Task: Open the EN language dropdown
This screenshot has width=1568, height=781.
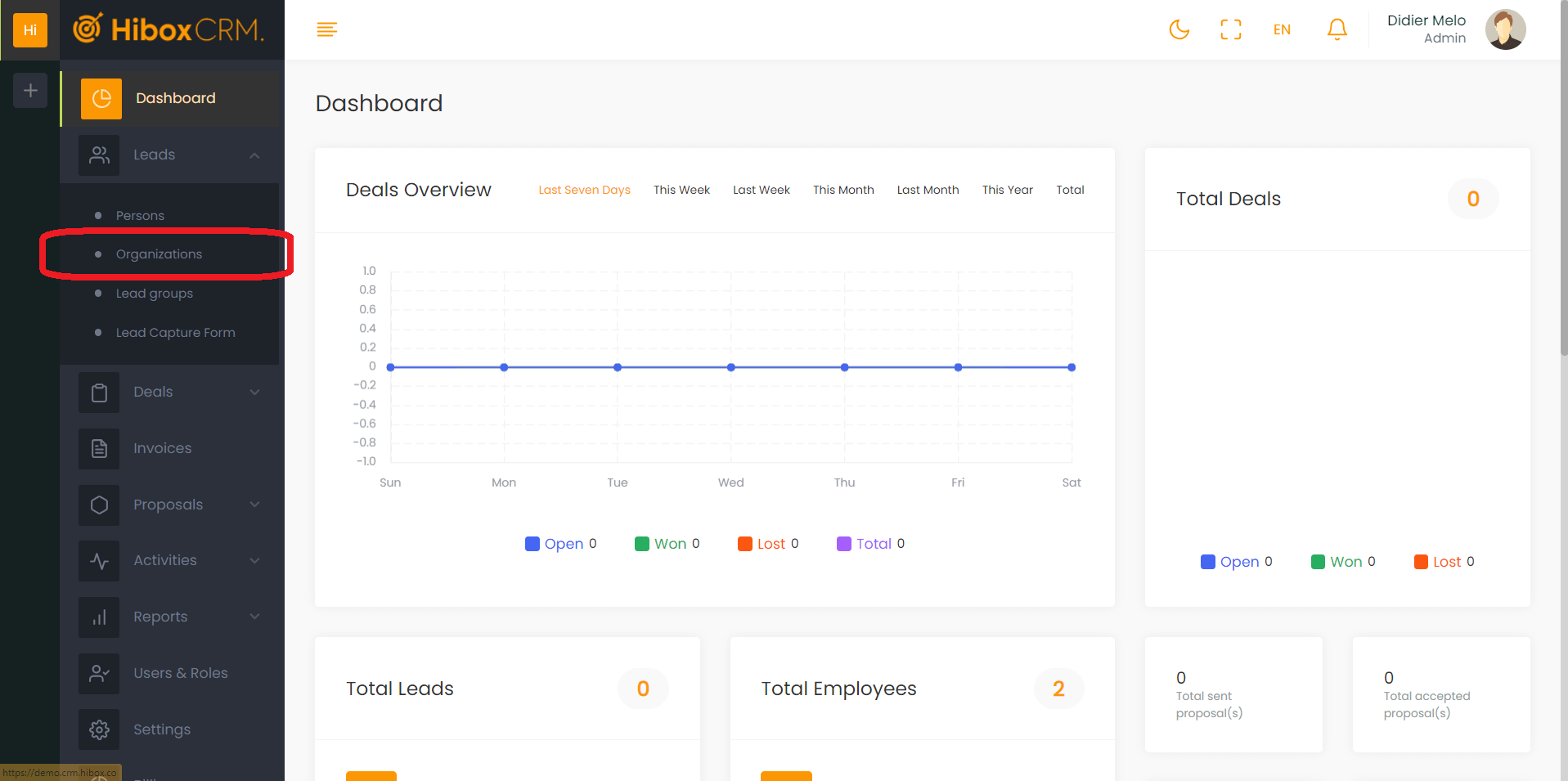Action: pyautogui.click(x=1282, y=30)
